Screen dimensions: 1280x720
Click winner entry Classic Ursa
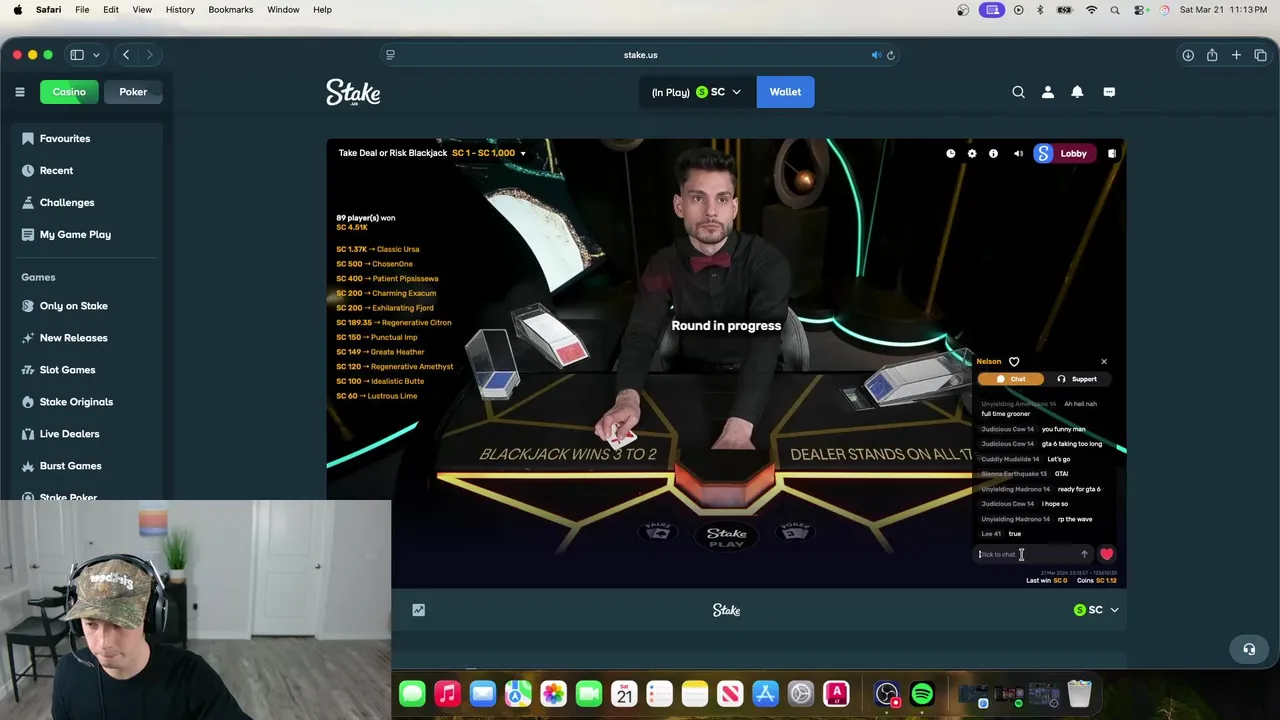coord(378,249)
